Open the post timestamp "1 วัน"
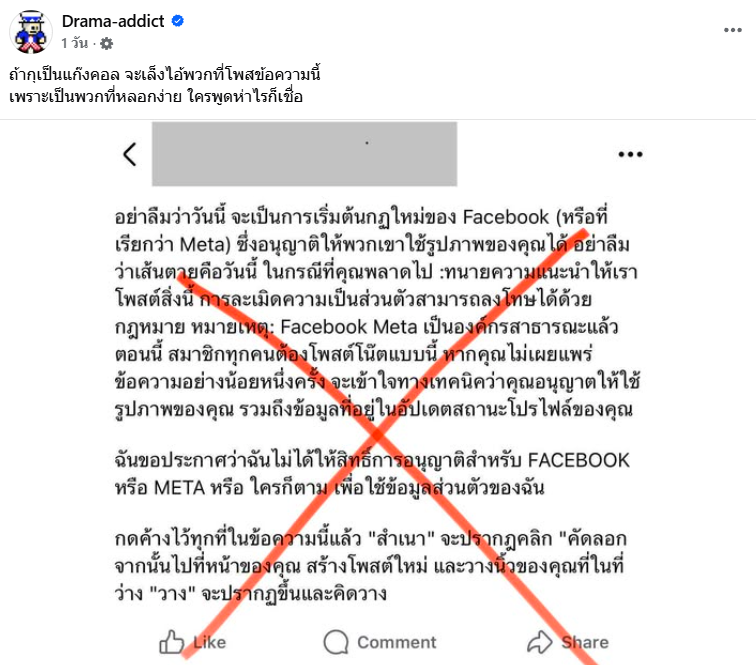 [x=75, y=43]
